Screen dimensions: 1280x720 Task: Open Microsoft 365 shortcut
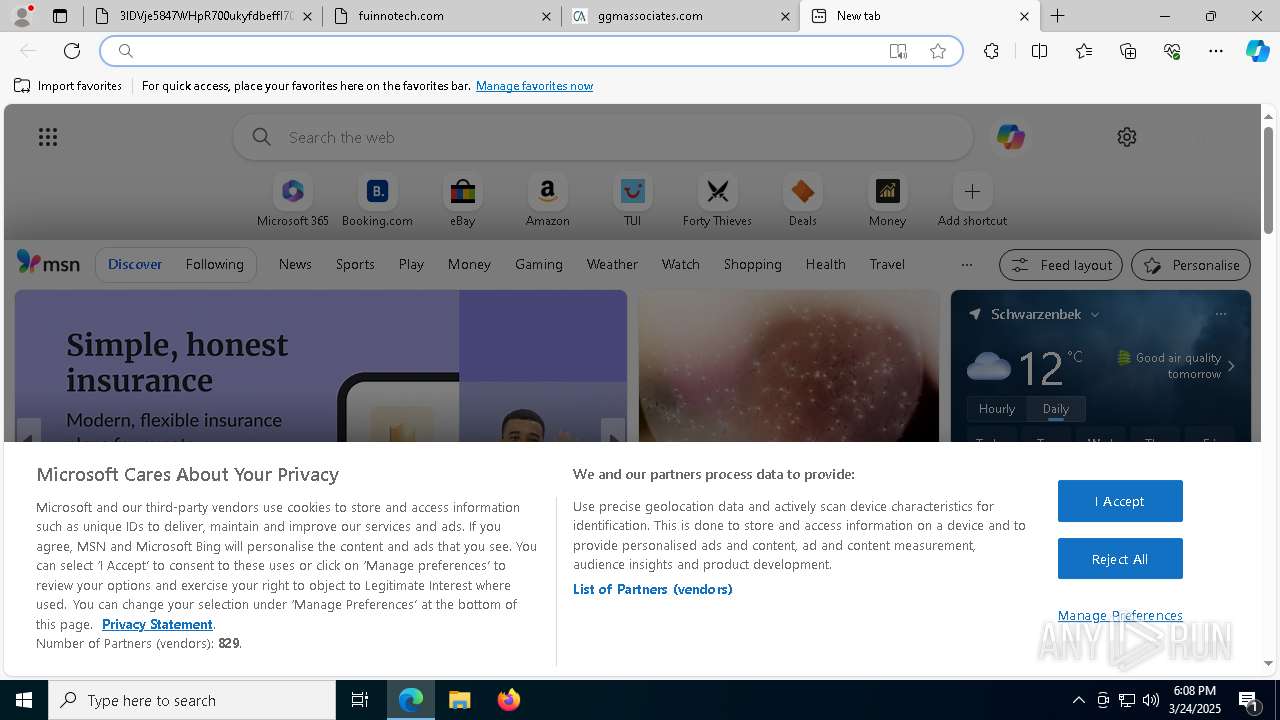[292, 200]
